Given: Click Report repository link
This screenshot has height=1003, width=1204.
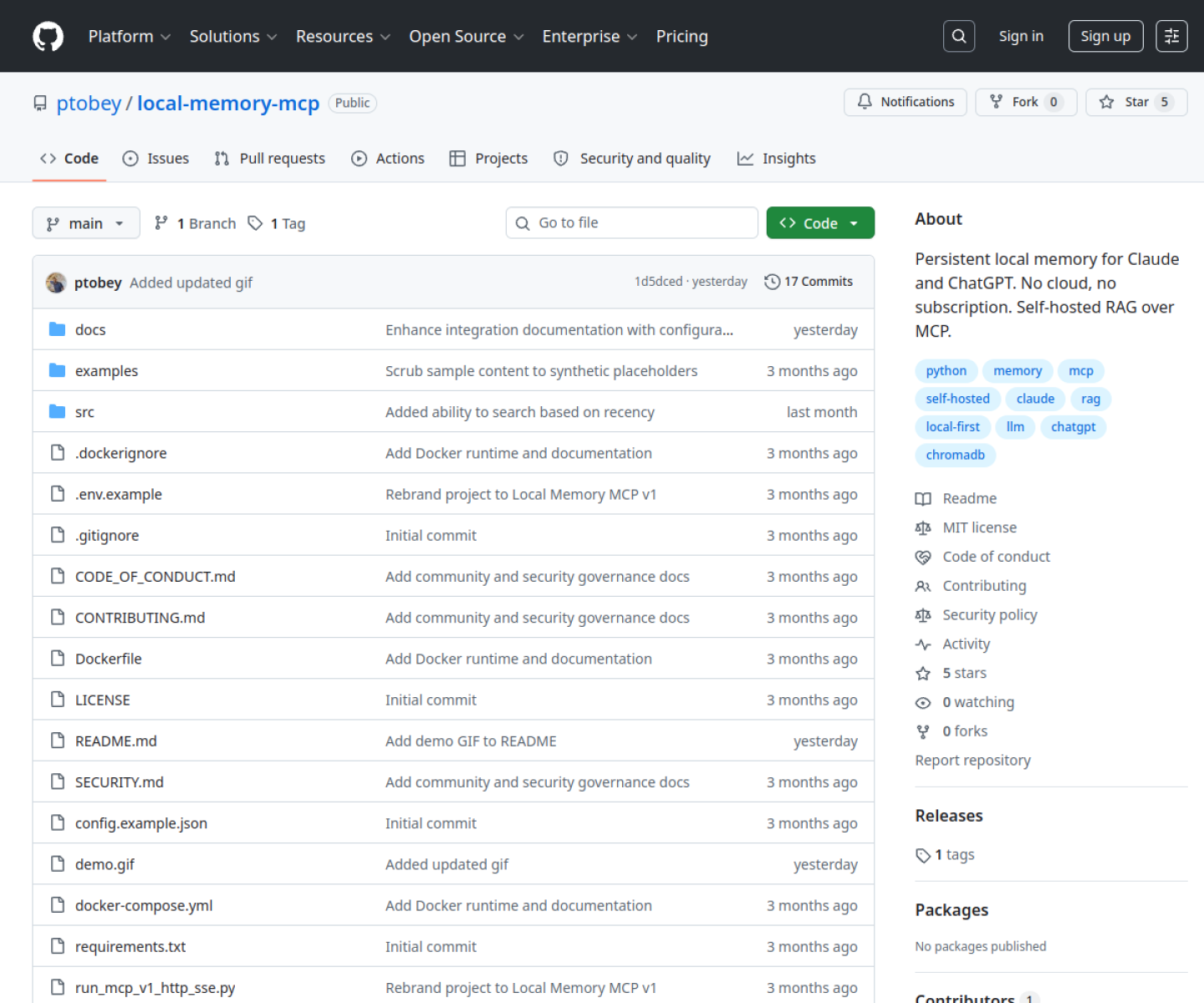Looking at the screenshot, I should click(972, 761).
